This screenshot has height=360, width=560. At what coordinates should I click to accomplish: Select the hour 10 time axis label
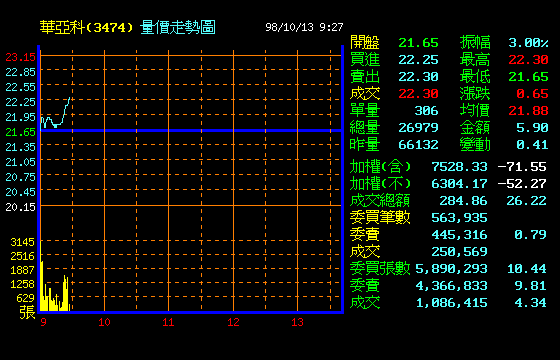(x=104, y=322)
